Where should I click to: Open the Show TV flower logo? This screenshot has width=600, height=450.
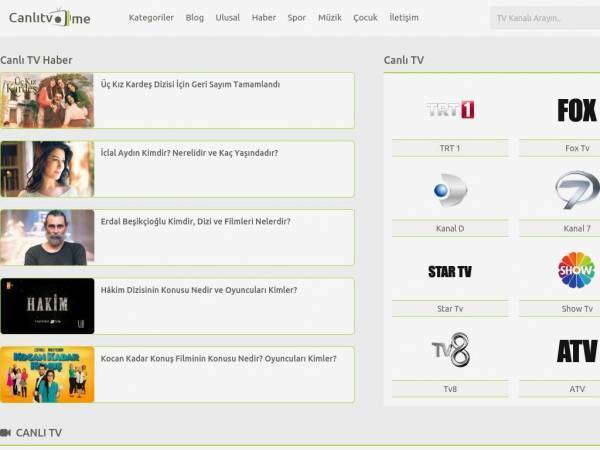point(577,270)
